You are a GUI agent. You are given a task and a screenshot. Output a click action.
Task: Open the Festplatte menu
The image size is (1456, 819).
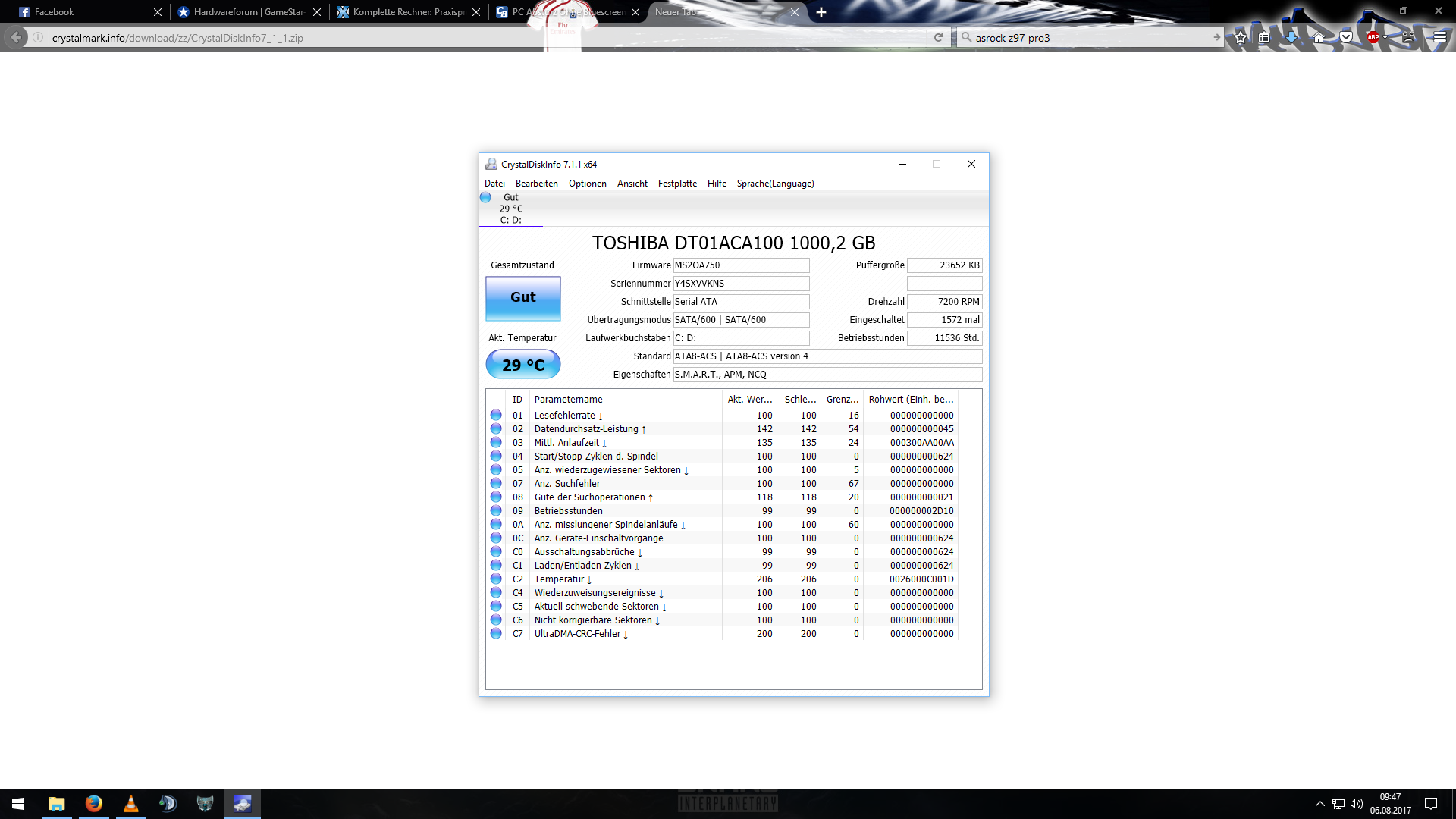(677, 184)
